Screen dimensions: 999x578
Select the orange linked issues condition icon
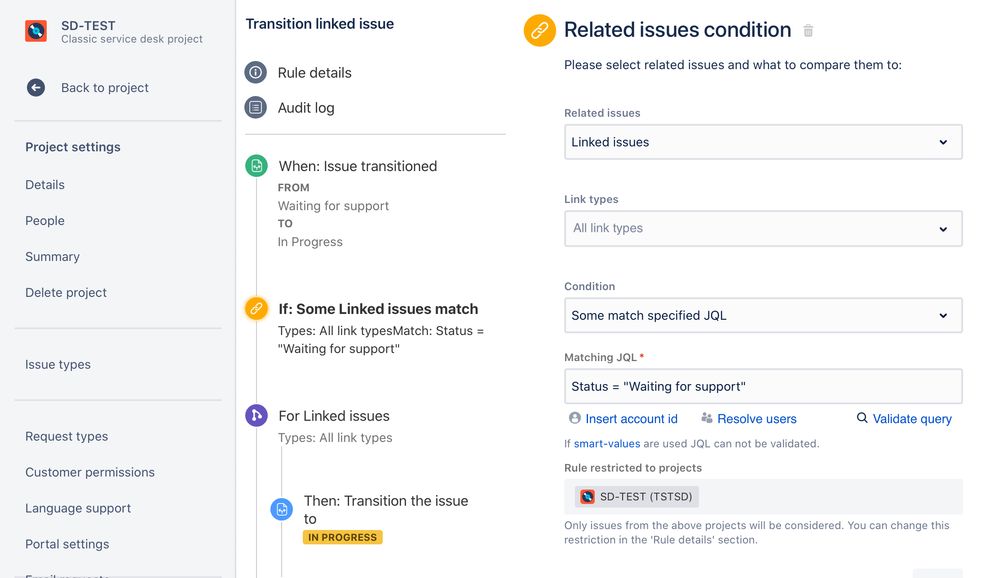click(256, 309)
